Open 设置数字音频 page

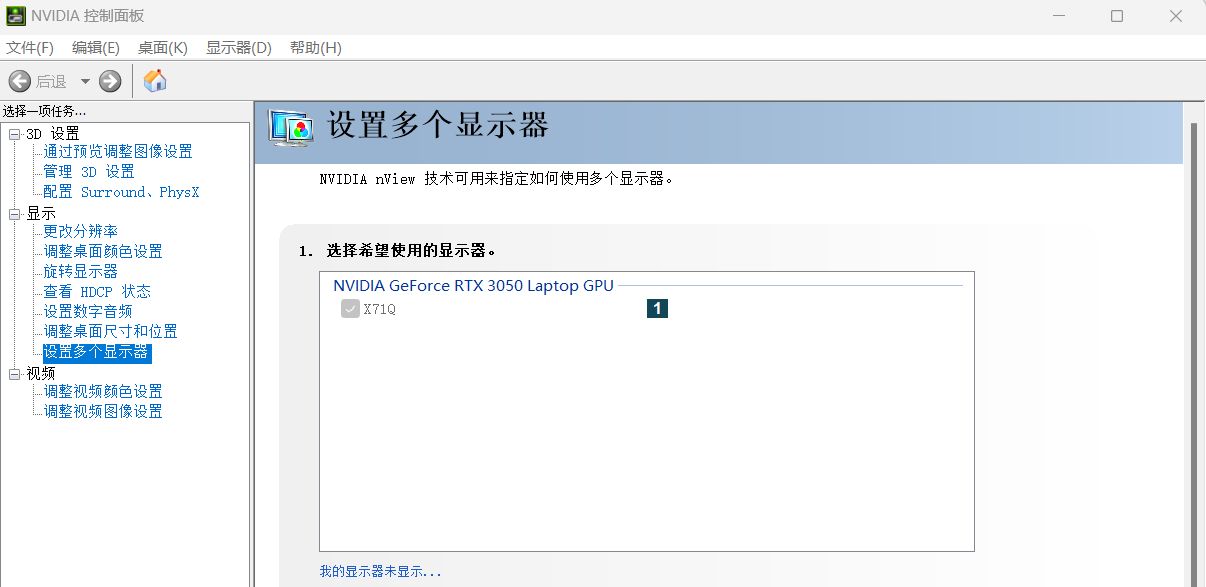[88, 312]
